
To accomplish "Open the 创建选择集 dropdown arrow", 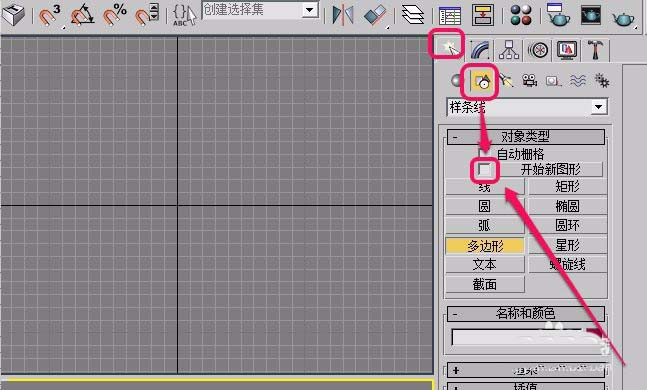I will point(309,9).
